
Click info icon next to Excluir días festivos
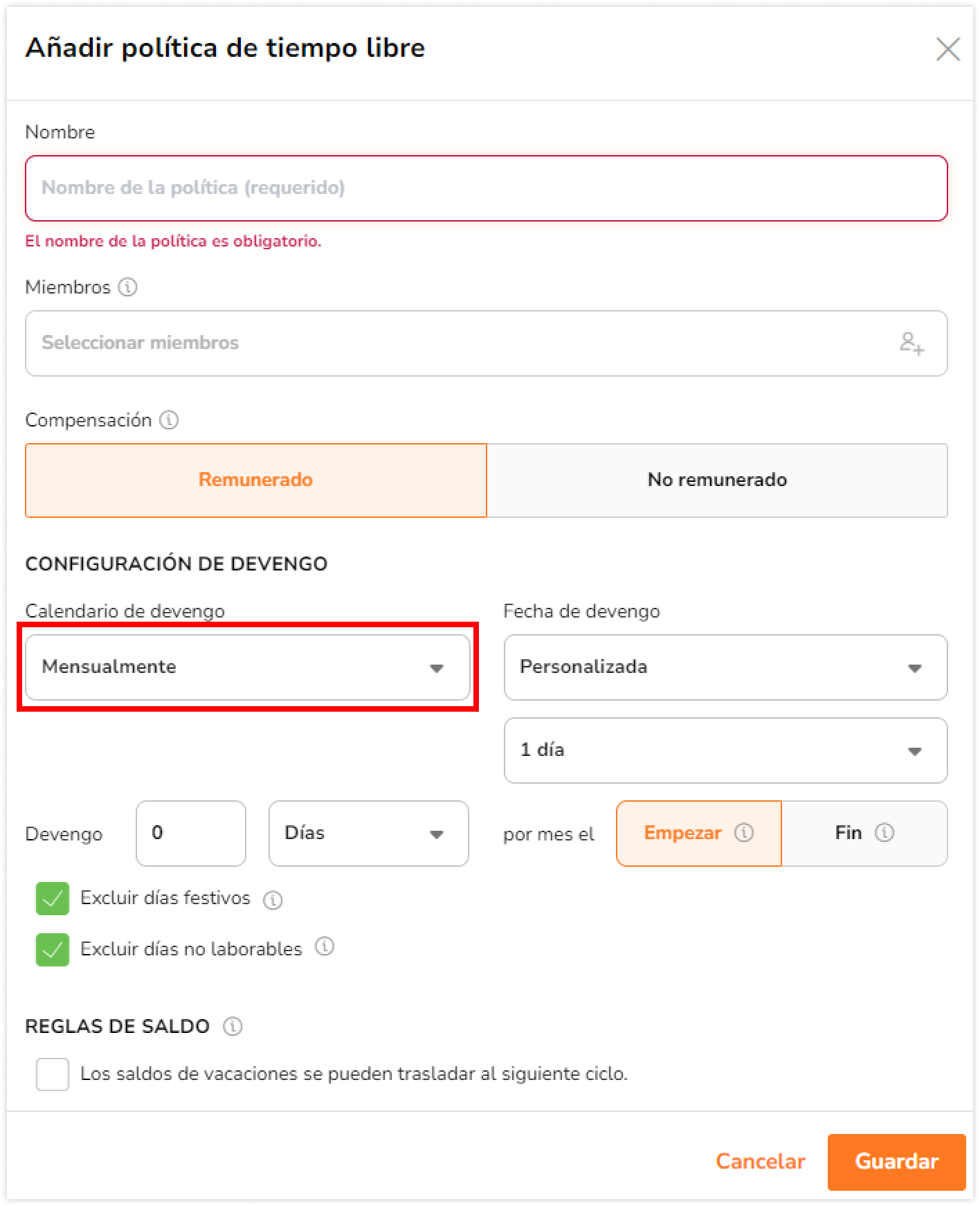(x=273, y=899)
